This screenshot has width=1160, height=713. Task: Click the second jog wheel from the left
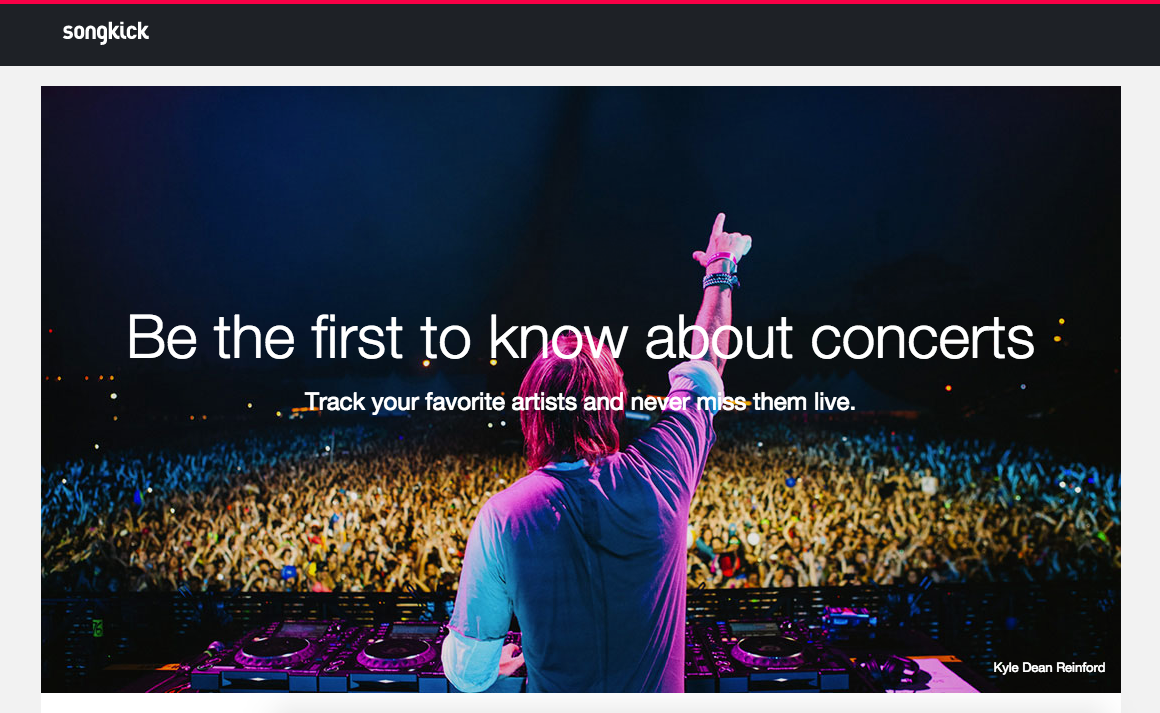[397, 652]
